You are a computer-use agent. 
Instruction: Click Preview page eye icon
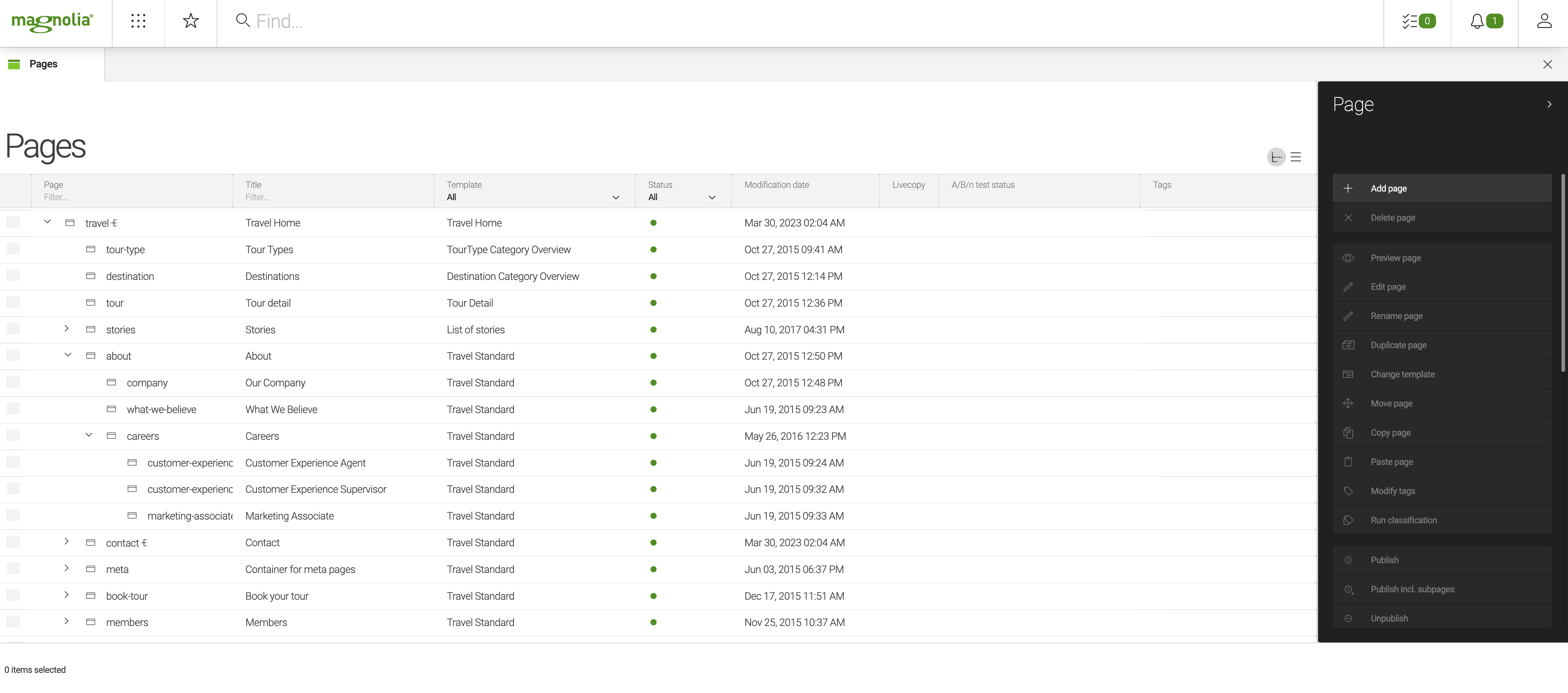coord(1348,258)
